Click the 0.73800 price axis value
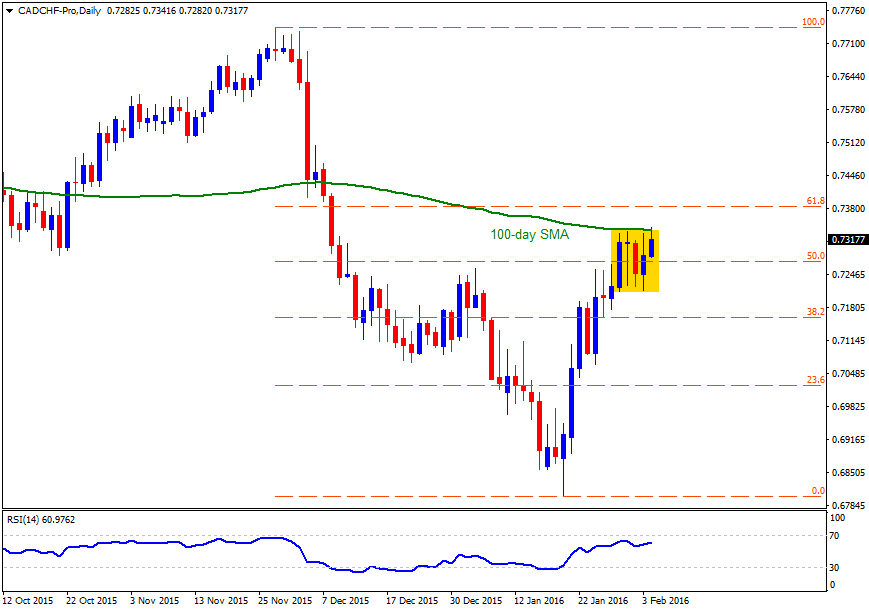 (x=848, y=208)
